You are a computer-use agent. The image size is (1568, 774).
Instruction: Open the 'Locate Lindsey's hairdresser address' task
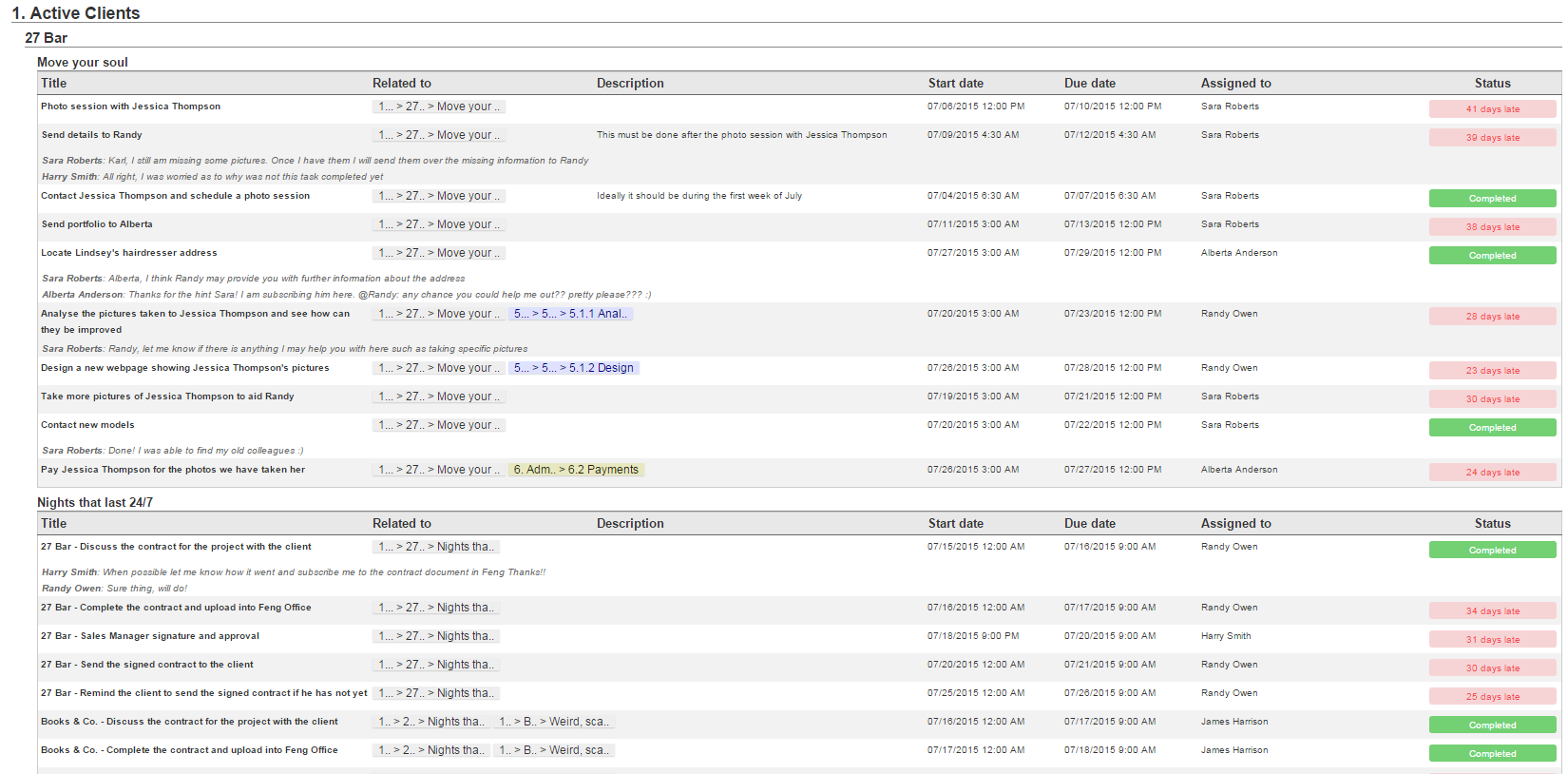(128, 253)
